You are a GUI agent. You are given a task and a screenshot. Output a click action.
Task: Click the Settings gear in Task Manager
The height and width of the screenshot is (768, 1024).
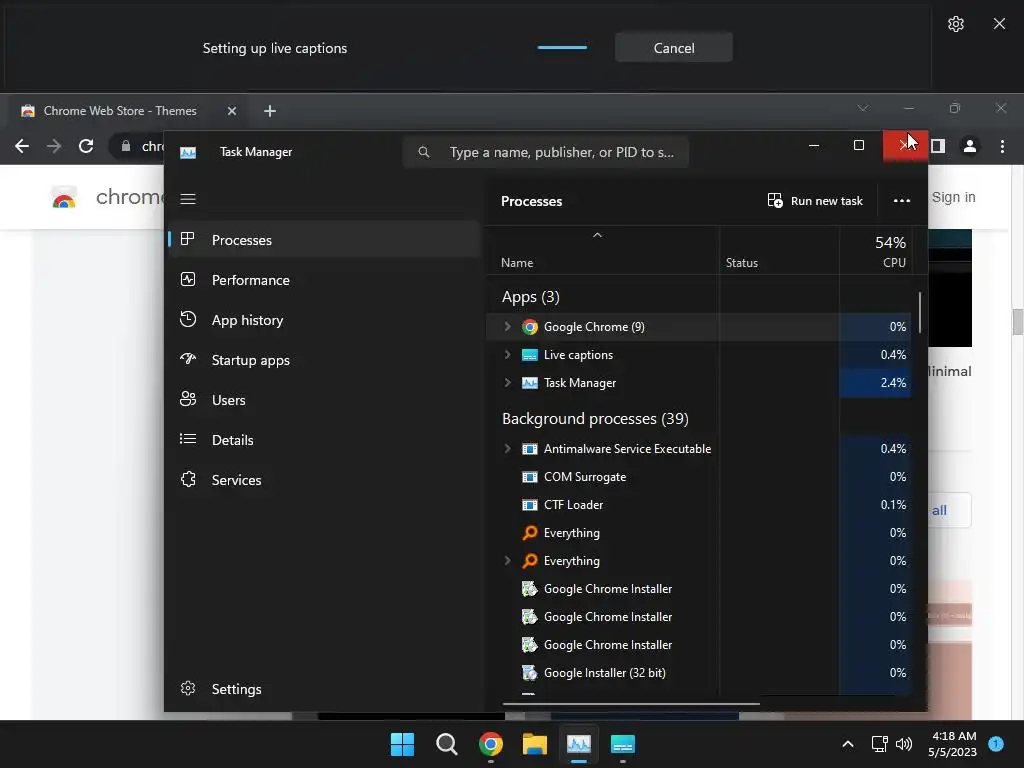click(188, 688)
